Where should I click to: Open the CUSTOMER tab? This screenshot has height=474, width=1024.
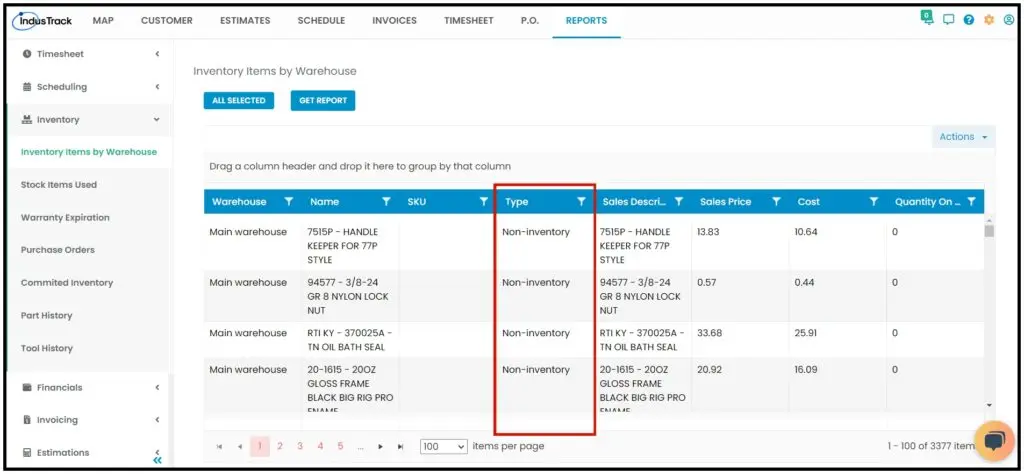(167, 20)
